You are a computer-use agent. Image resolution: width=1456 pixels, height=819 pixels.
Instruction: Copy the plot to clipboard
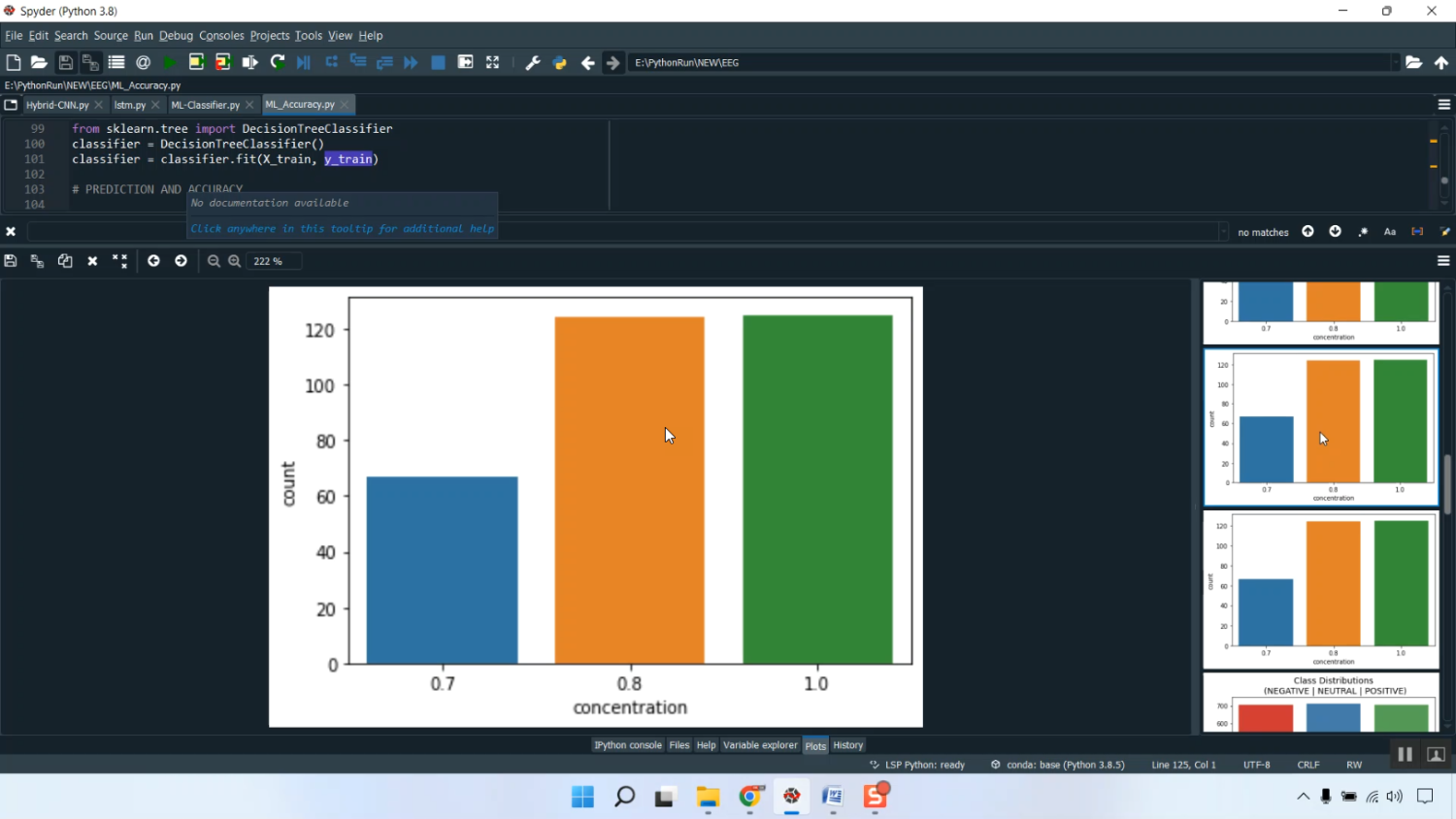click(x=65, y=261)
